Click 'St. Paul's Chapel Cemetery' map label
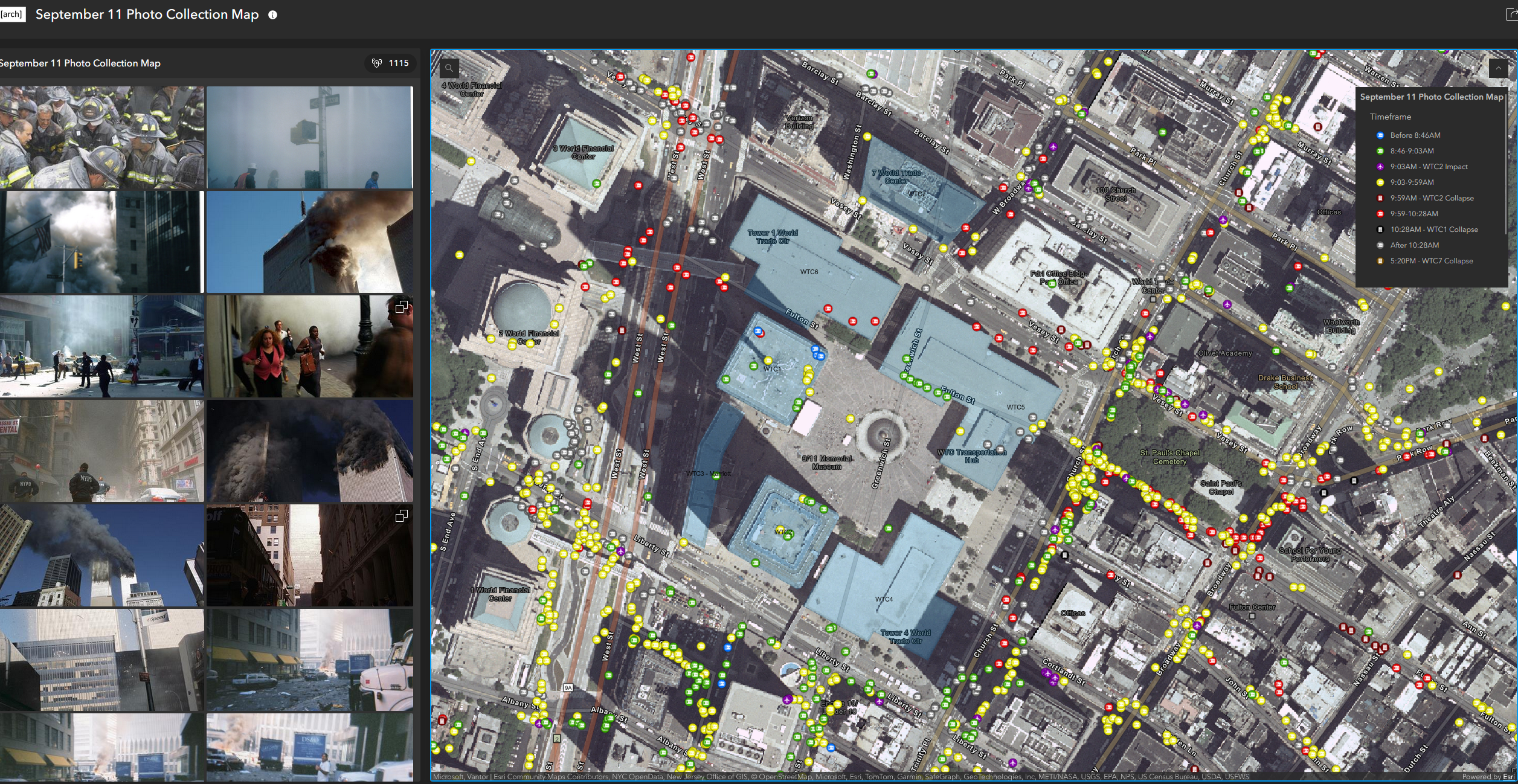 pos(1170,457)
